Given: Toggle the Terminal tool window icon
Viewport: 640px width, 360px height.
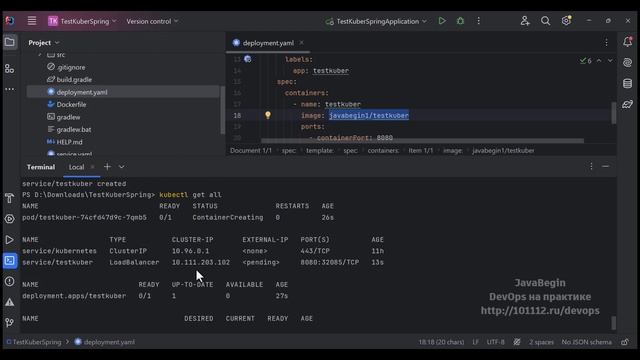Looking at the screenshot, I should [10, 260].
